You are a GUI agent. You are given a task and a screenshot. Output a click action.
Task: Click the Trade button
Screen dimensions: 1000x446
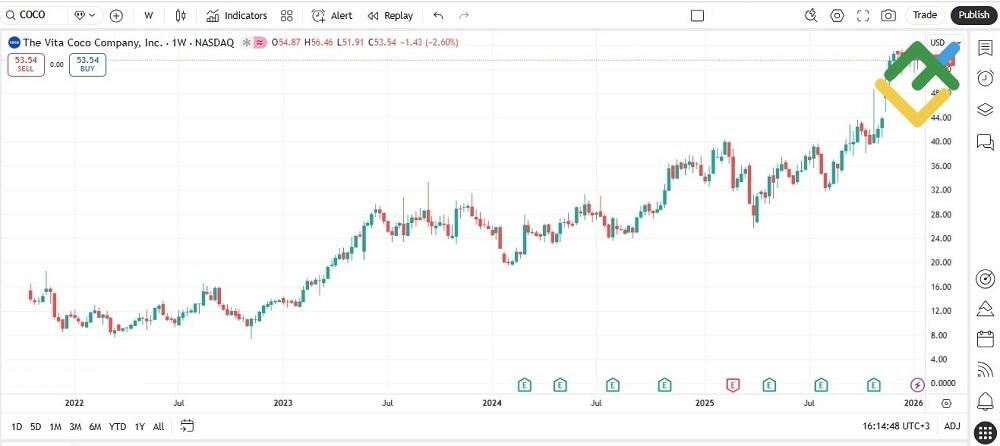tap(925, 15)
